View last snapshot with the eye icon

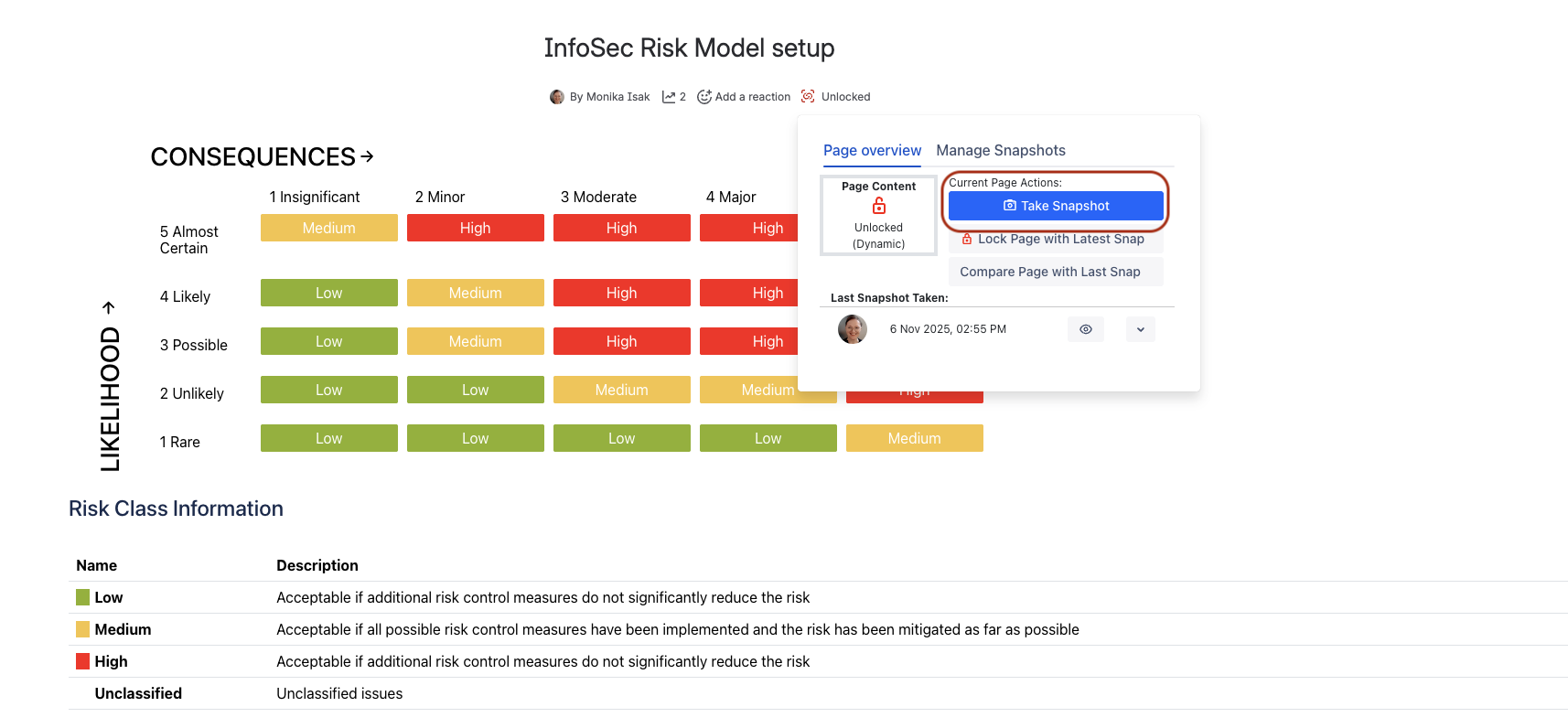1085,329
